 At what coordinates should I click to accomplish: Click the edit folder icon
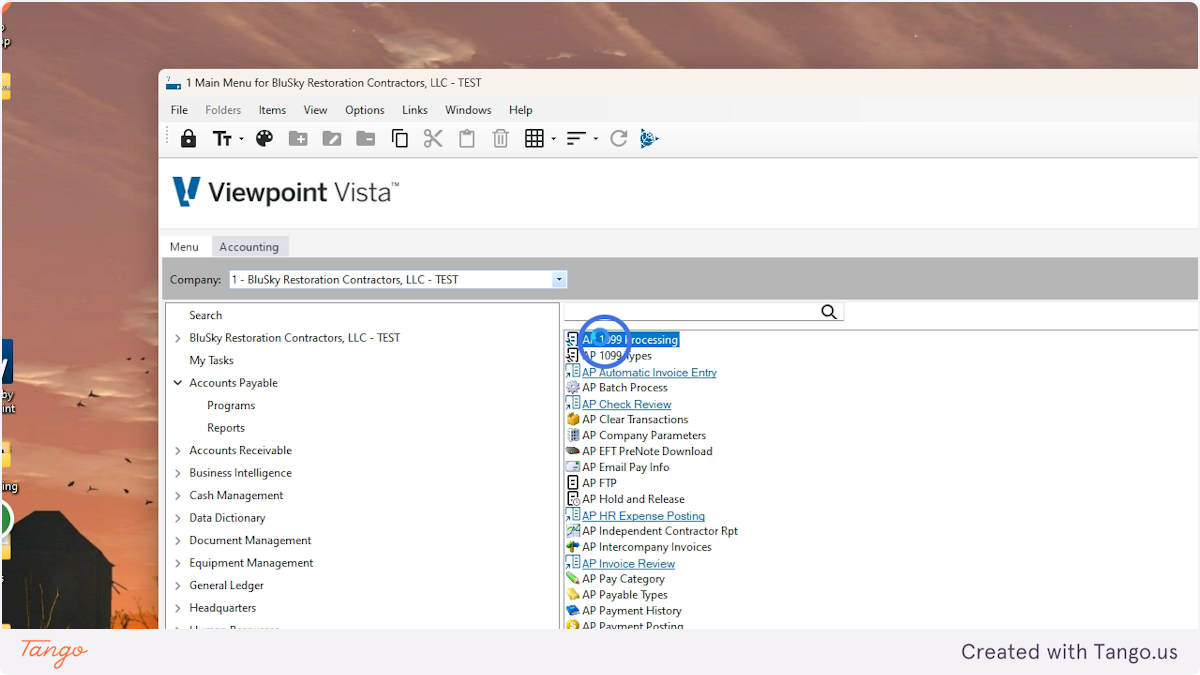point(332,139)
